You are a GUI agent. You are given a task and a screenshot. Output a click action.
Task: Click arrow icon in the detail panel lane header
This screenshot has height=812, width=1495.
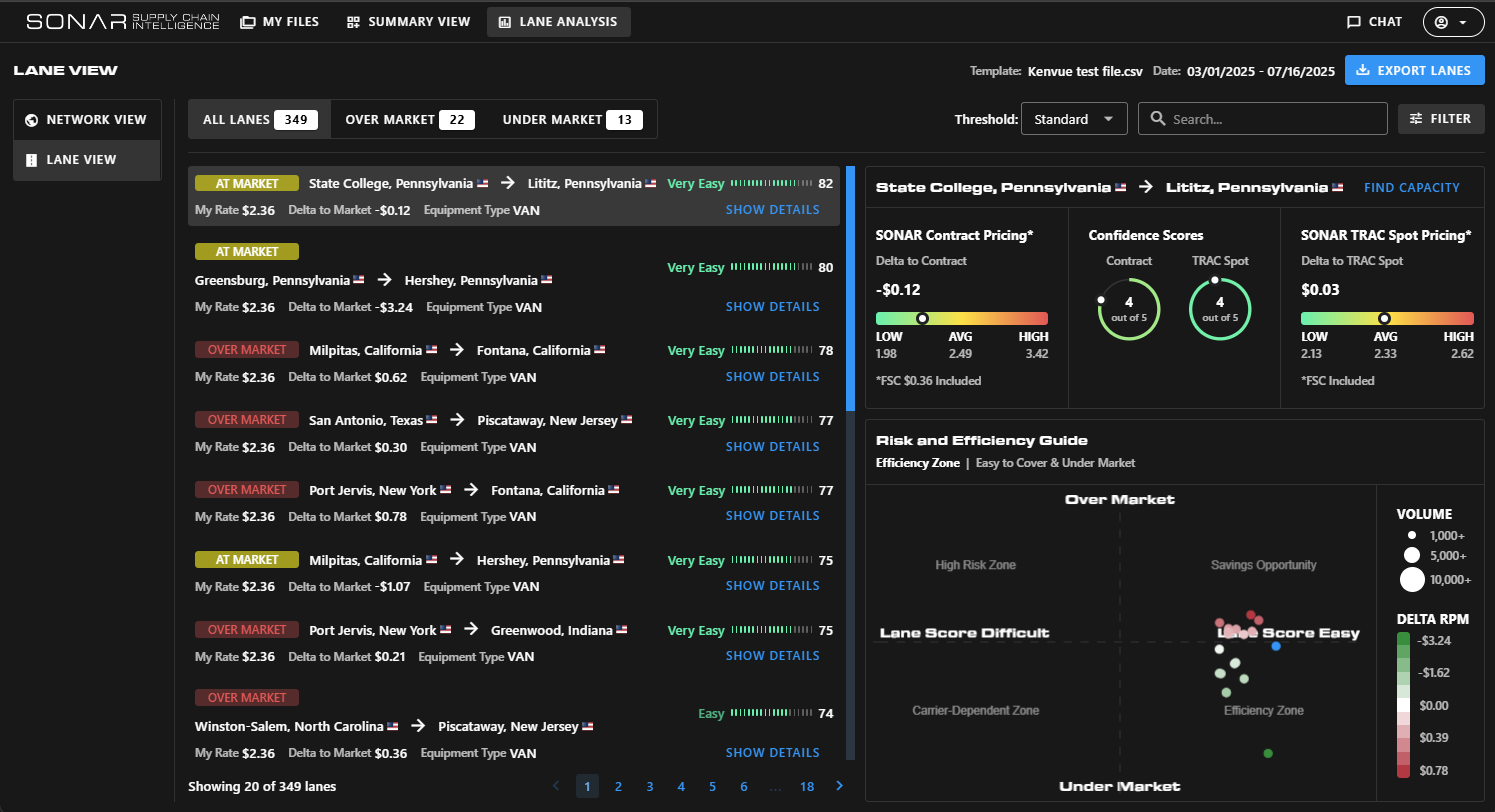click(1146, 187)
